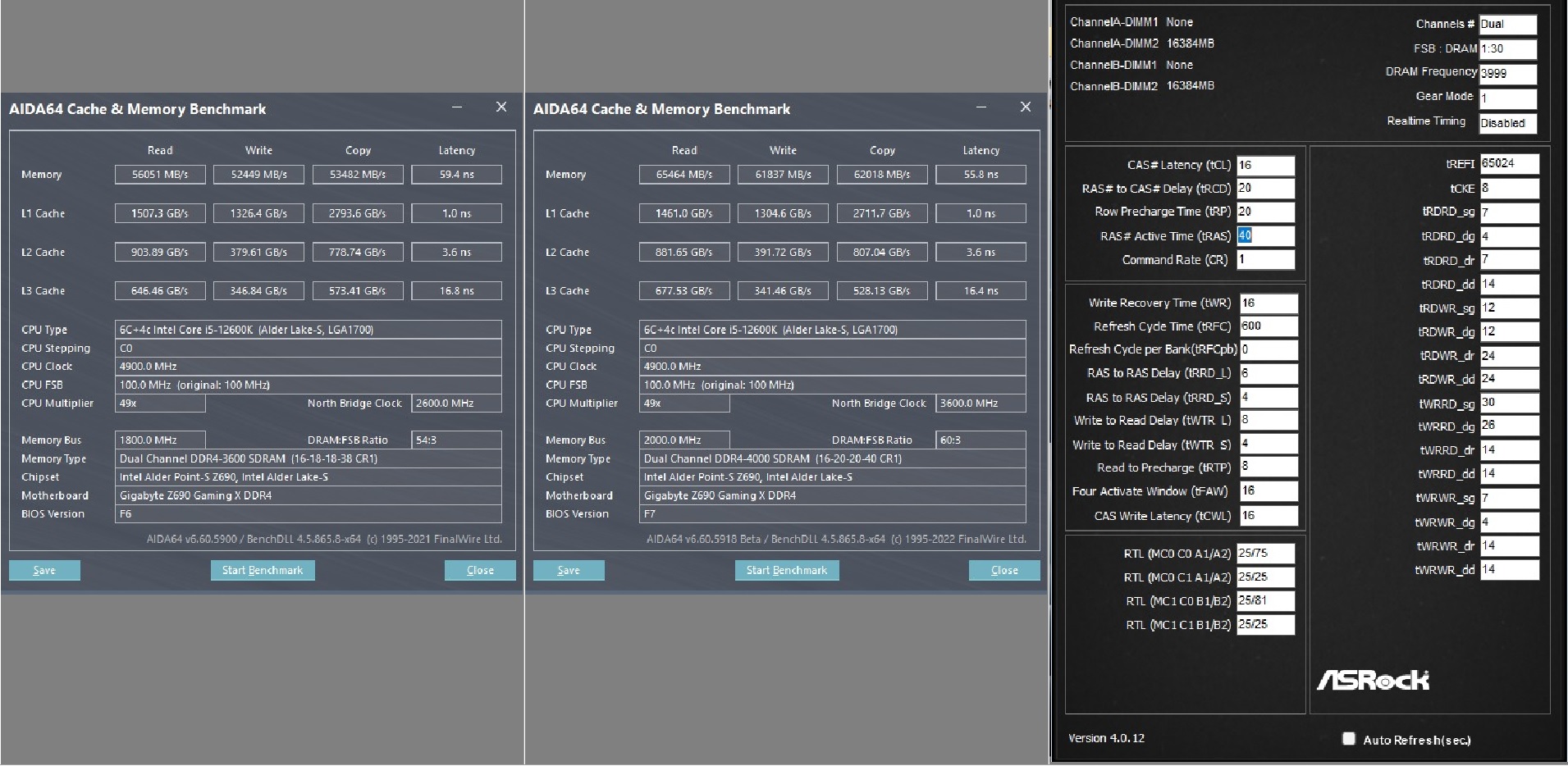The height and width of the screenshot is (766, 1568).
Task: Click the RAS# Active Time (tRAS) field
Action: tap(1265, 236)
